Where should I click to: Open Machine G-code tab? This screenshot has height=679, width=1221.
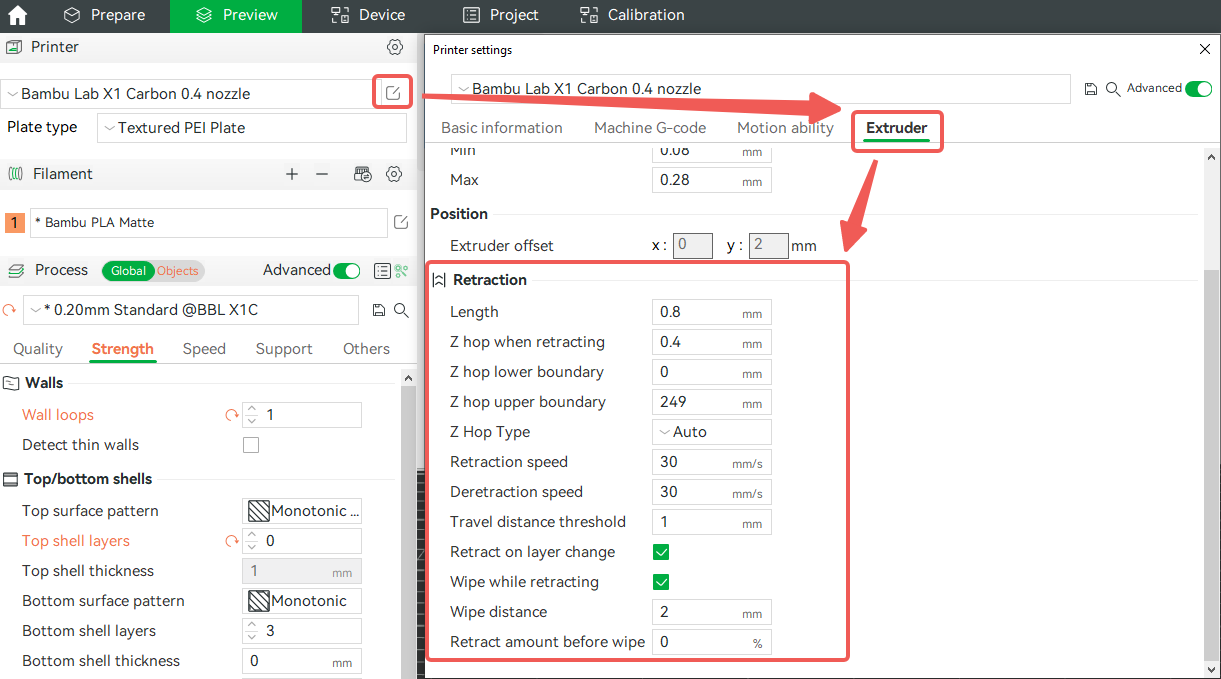650,128
